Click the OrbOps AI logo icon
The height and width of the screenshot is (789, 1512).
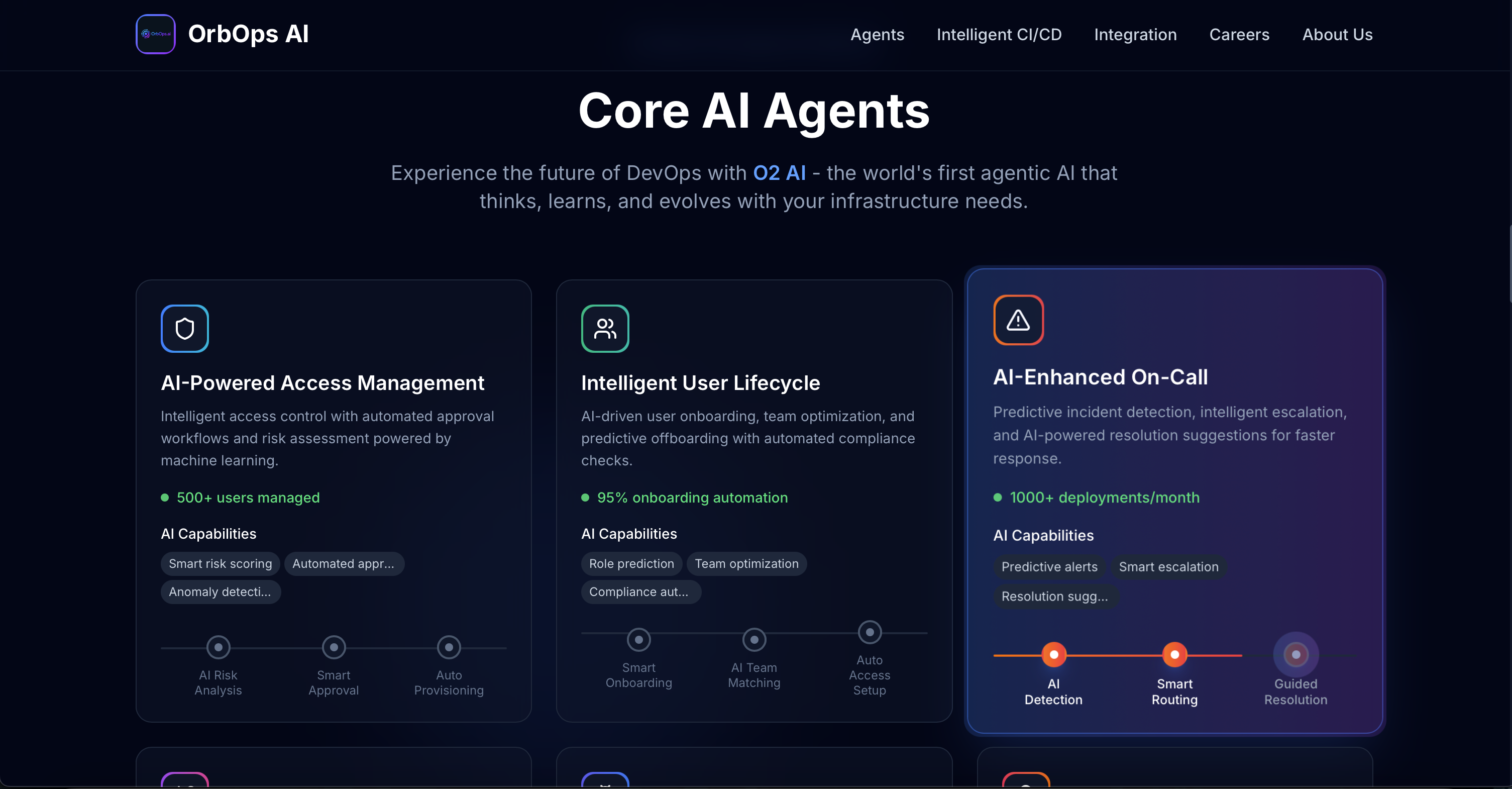click(x=156, y=34)
